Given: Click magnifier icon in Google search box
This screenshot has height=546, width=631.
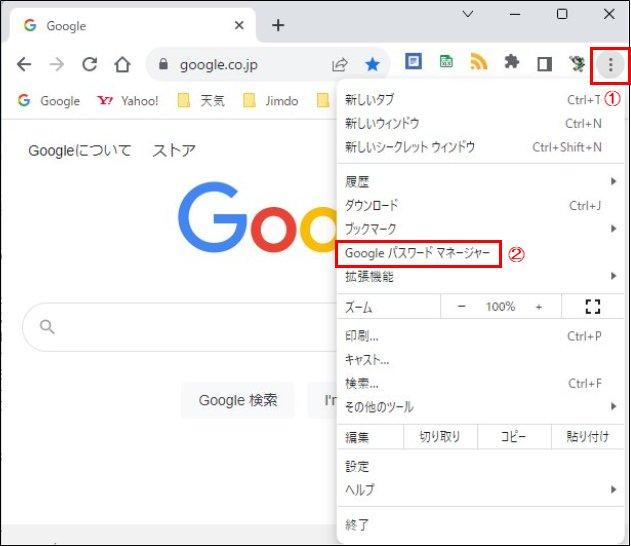Looking at the screenshot, I should (47, 327).
